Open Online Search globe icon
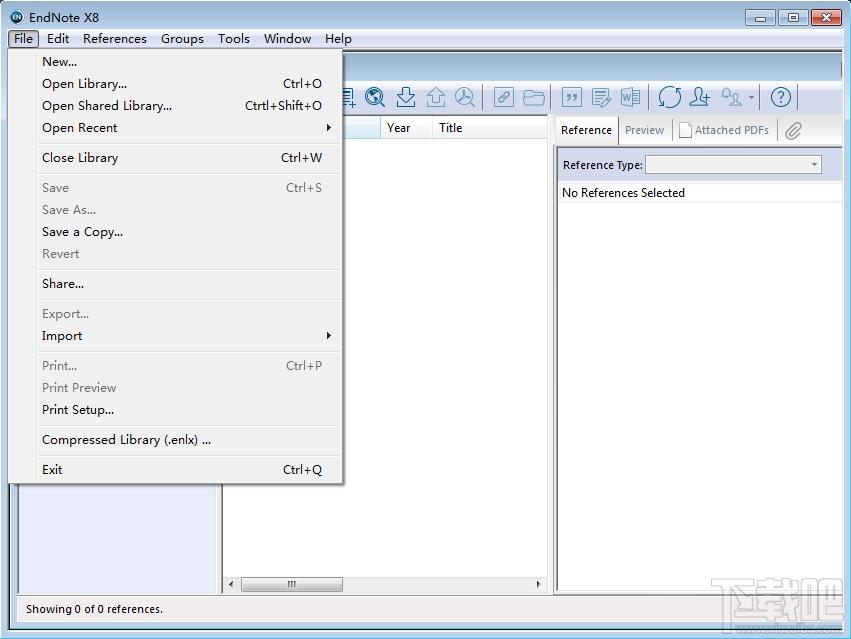The width and height of the screenshot is (851, 639). 374,97
